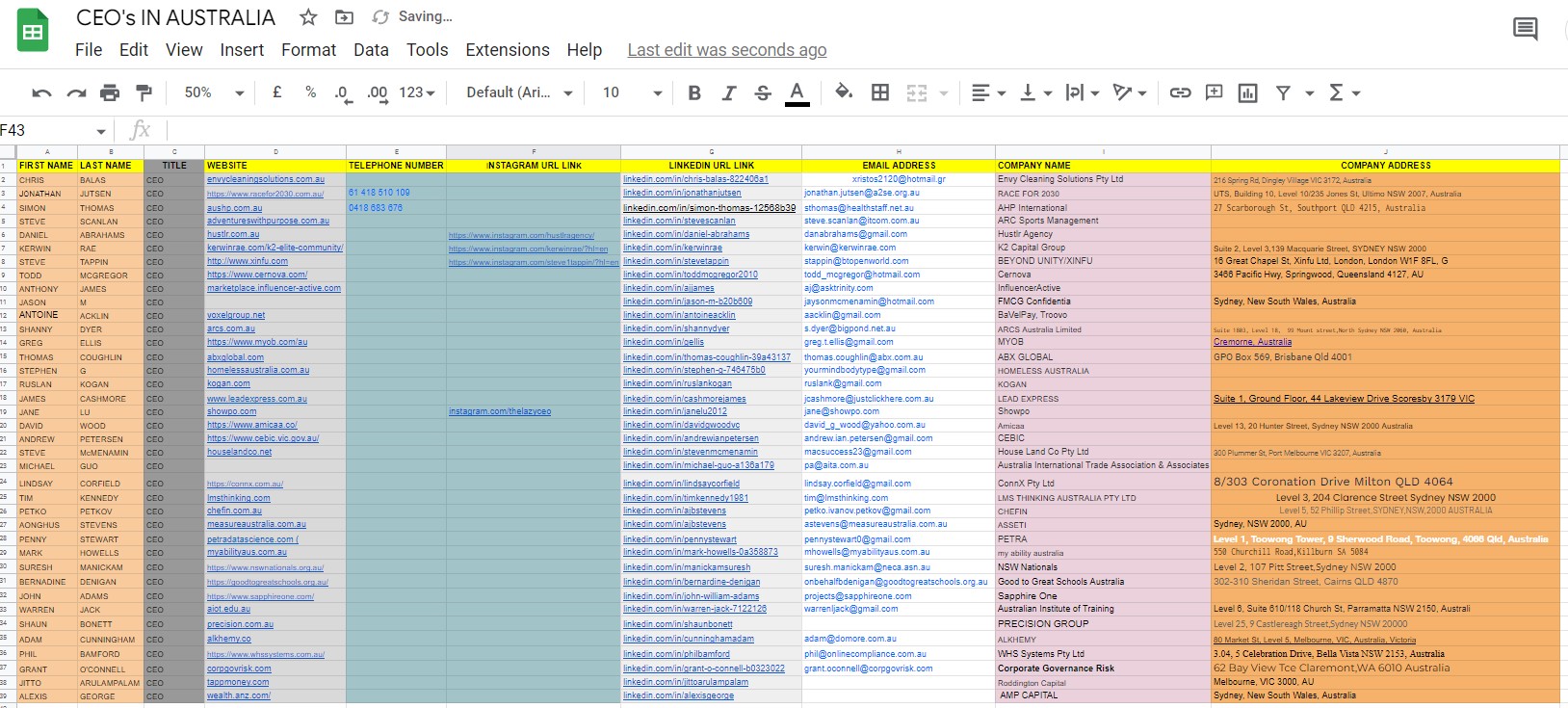Open the kogan.com website link
The height and width of the screenshot is (708, 1568).
pyautogui.click(x=228, y=383)
